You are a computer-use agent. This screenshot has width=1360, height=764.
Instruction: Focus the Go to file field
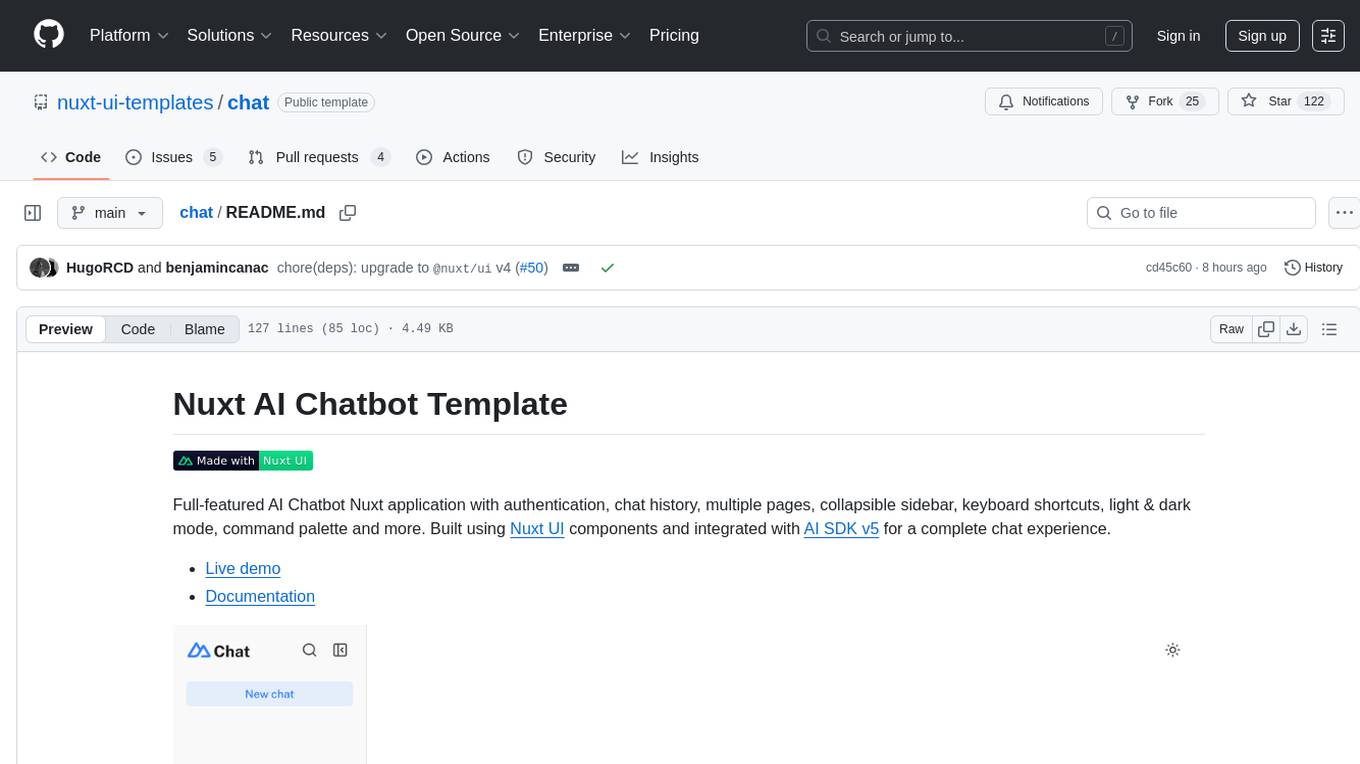1201,213
